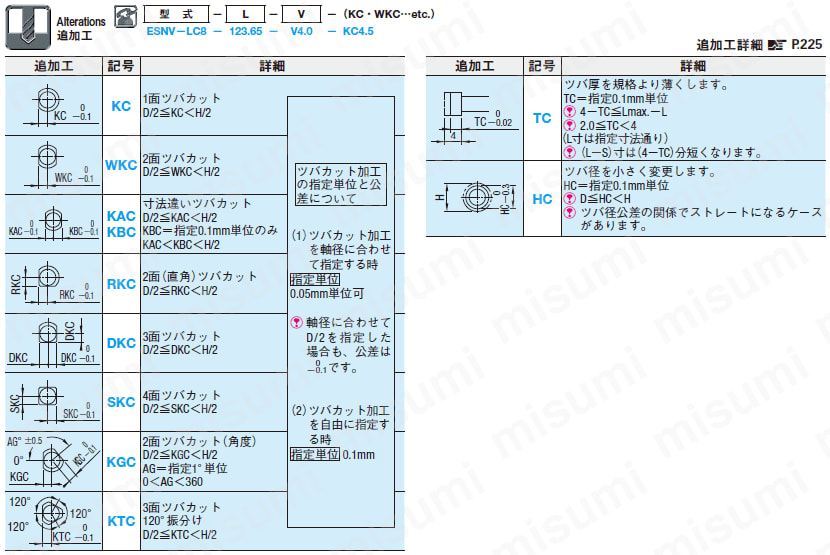This screenshot has width=830, height=555.
Task: Click the right table 詳細 header
Action: pos(693,66)
